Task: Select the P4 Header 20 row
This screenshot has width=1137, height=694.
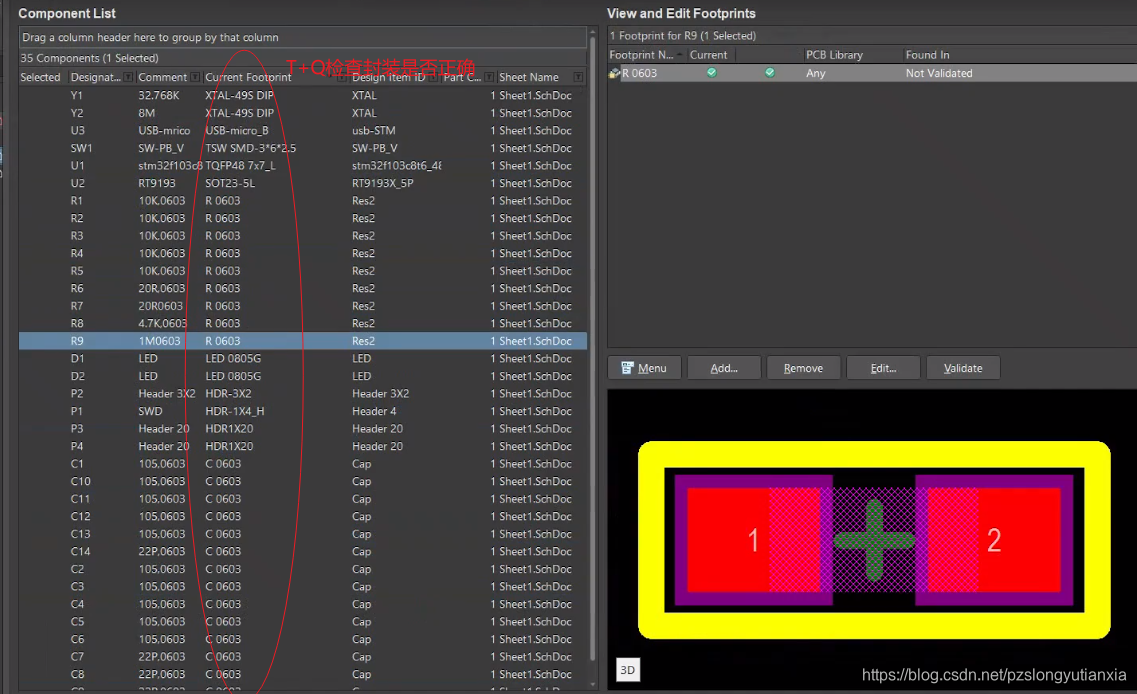Action: tap(302, 446)
